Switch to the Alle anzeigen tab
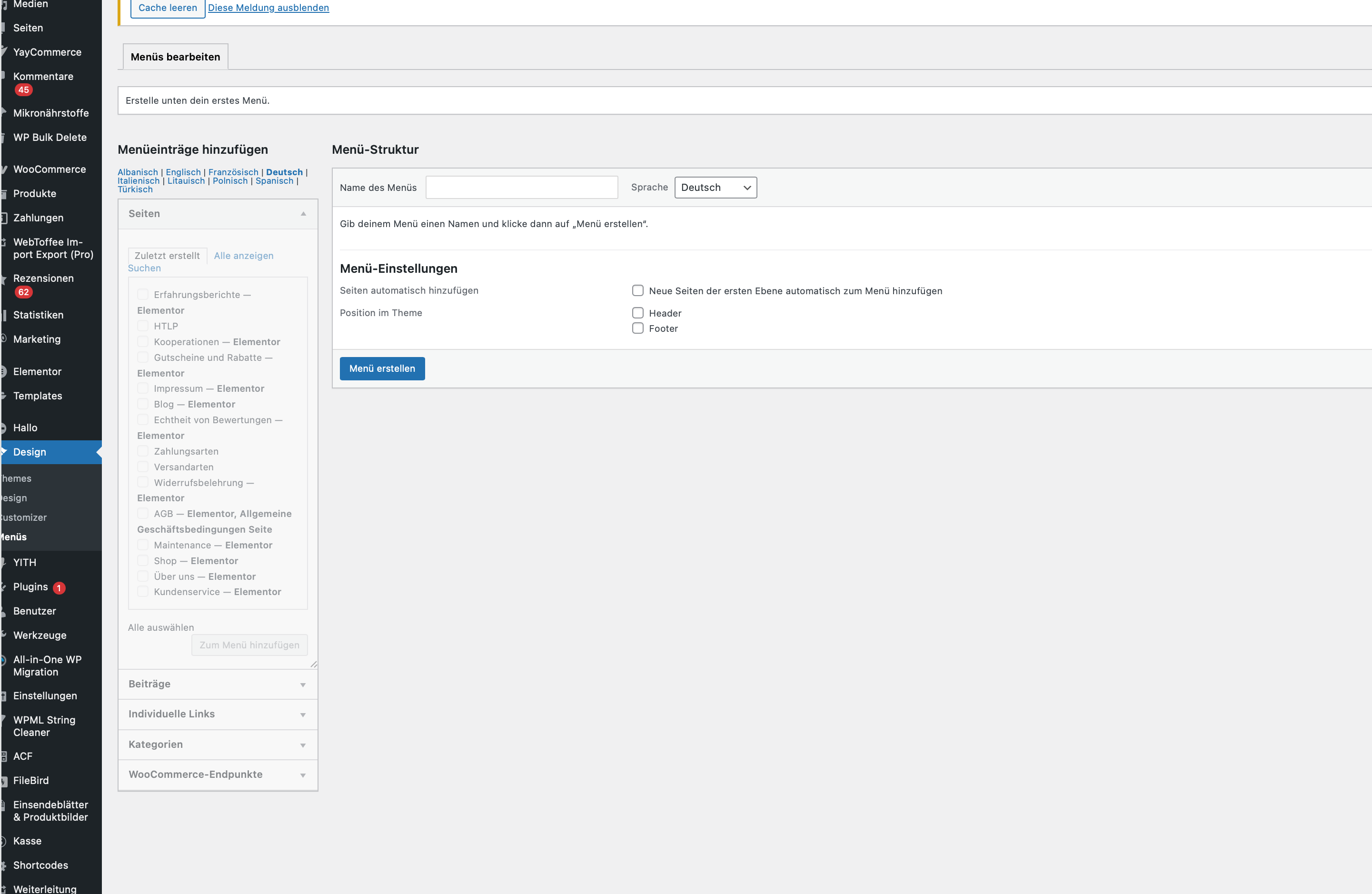 click(x=243, y=255)
